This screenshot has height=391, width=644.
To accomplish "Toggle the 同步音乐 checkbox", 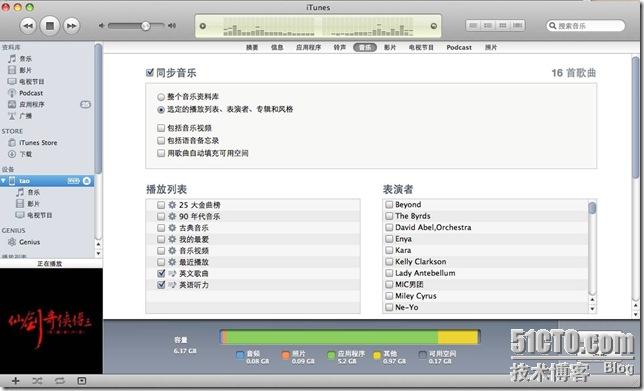I will [x=150, y=73].
